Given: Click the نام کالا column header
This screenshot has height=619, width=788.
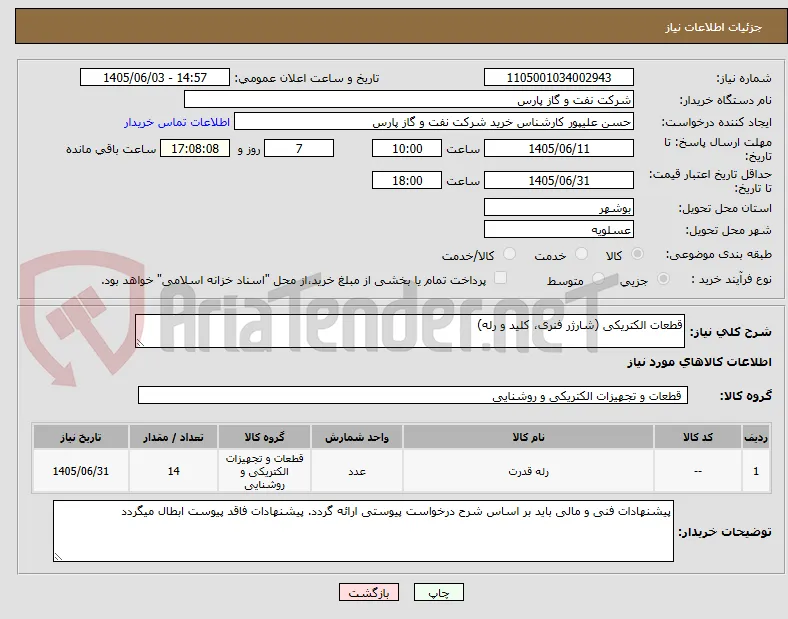Looking at the screenshot, I should (x=528, y=437).
